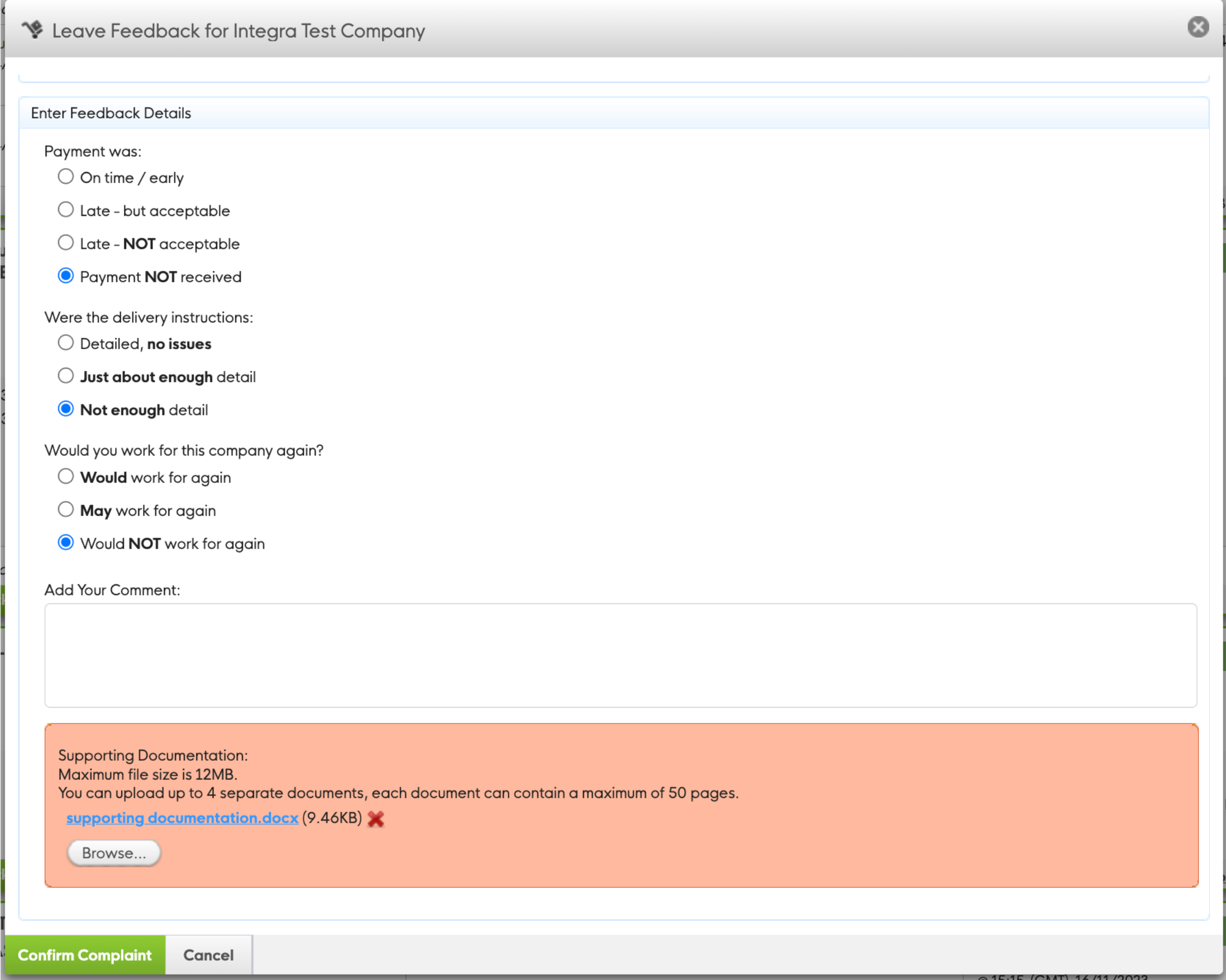This screenshot has height=980, width=1226.
Task: Select the Payment NOT received radio button
Action: 66,276
